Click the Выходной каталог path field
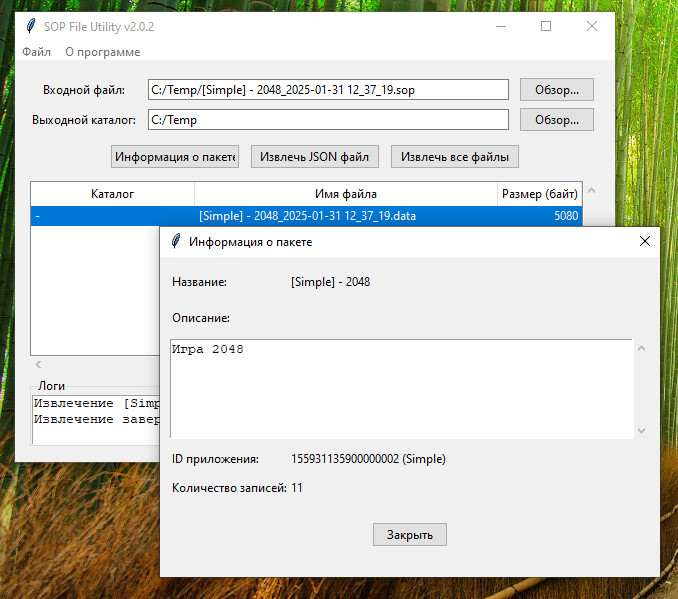The height and width of the screenshot is (599, 678). 328,119
